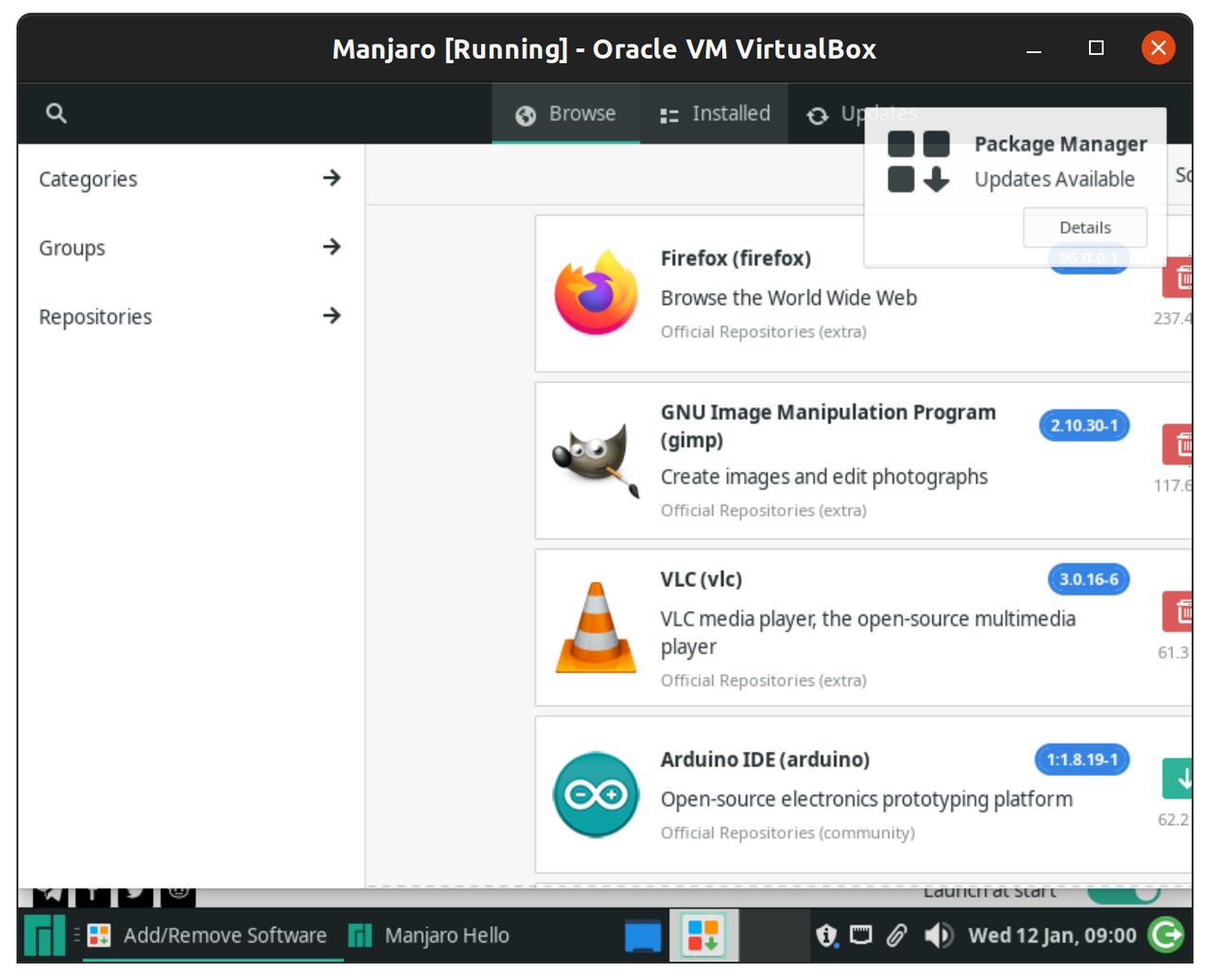The width and height of the screenshot is (1210, 980).
Task: Click Details in Package Manager notification
Action: tap(1084, 228)
